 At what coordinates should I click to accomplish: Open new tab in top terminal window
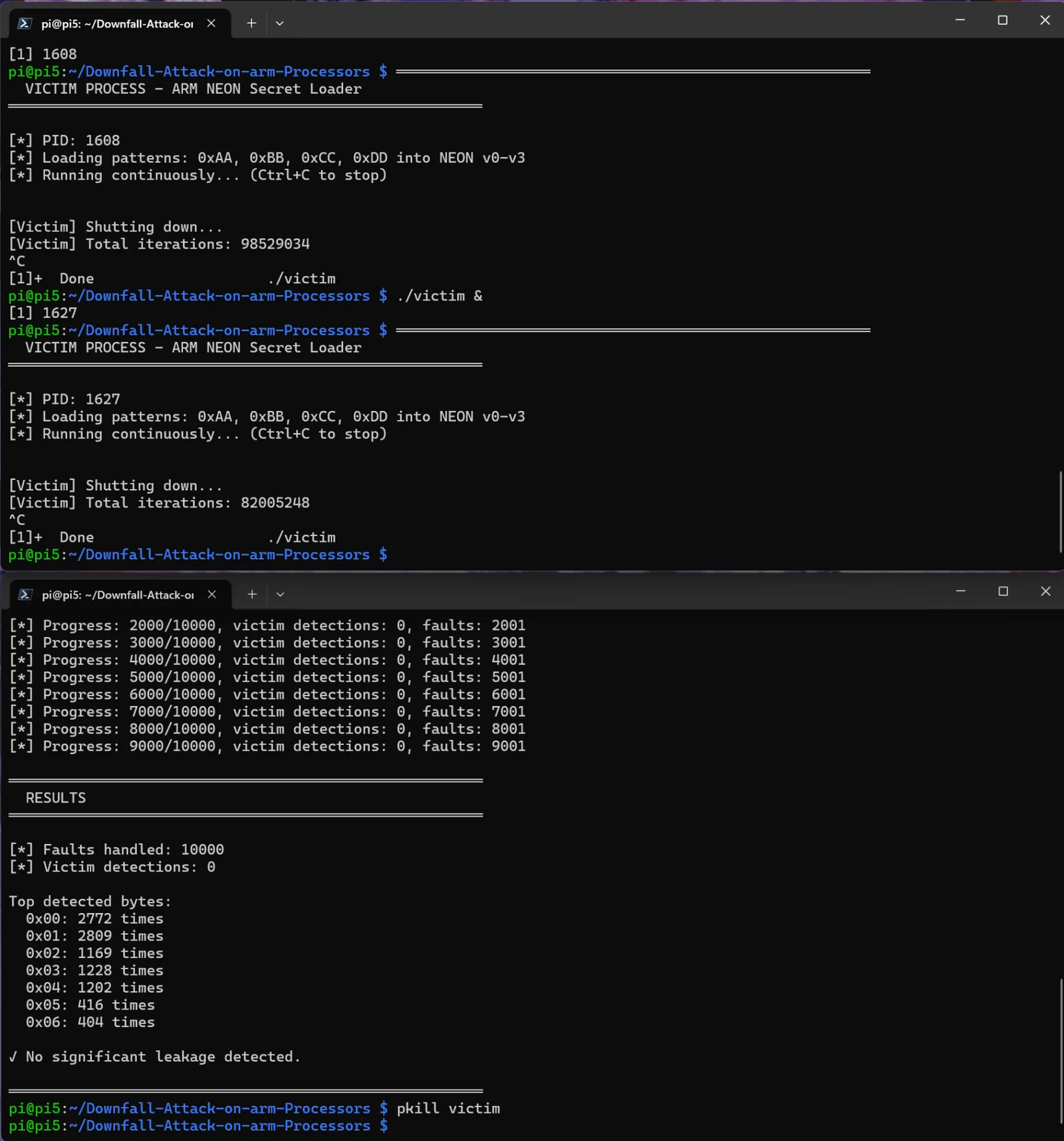pos(251,23)
